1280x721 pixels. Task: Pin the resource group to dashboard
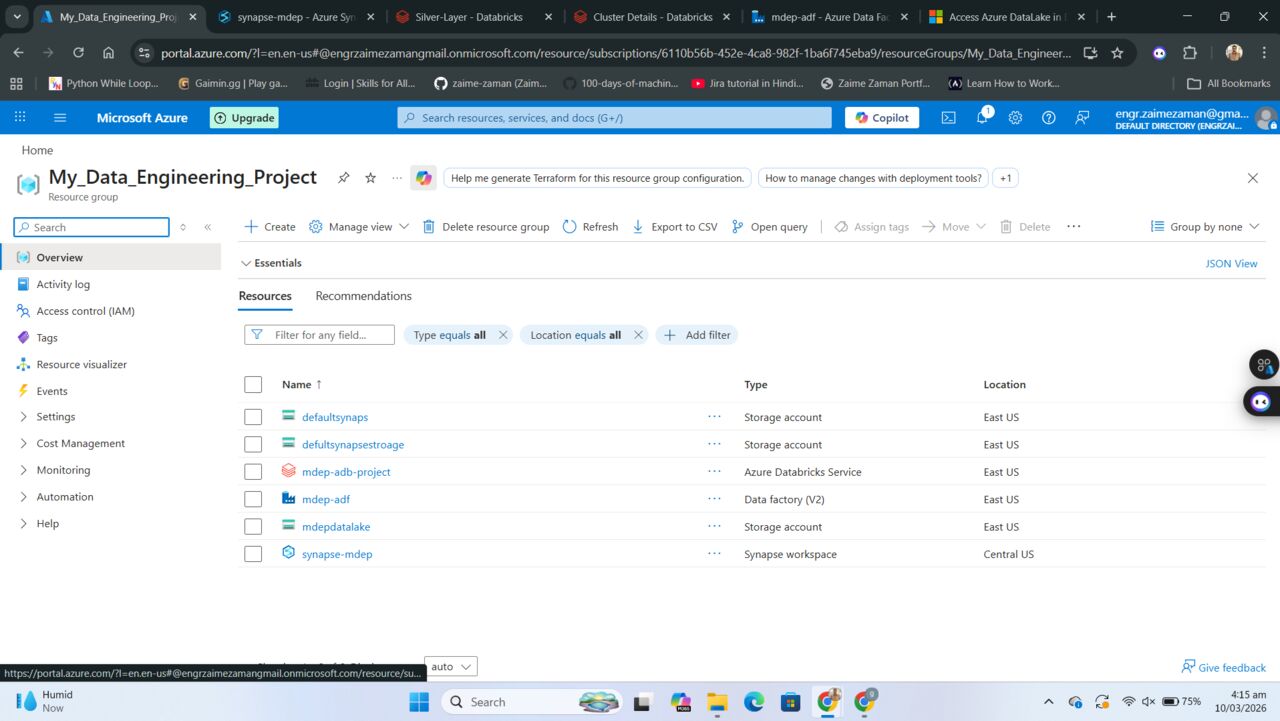pyautogui.click(x=343, y=178)
